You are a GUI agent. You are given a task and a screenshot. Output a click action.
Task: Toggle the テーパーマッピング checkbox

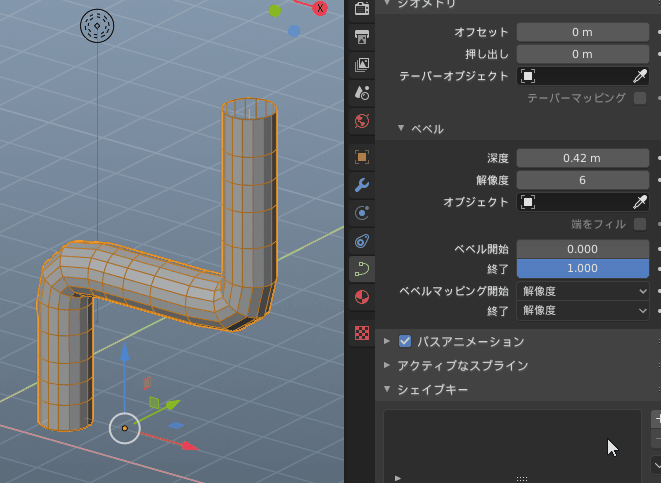tap(640, 98)
